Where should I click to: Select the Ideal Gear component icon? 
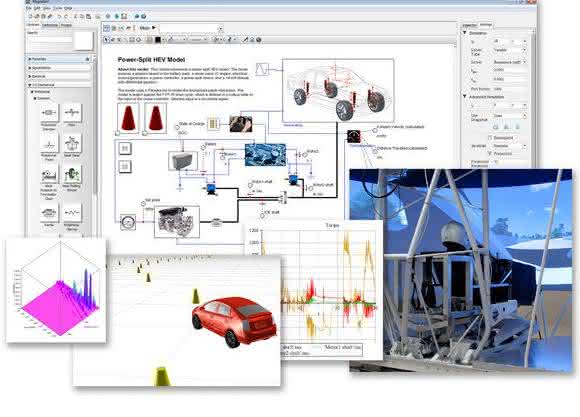pyautogui.click(x=72, y=143)
